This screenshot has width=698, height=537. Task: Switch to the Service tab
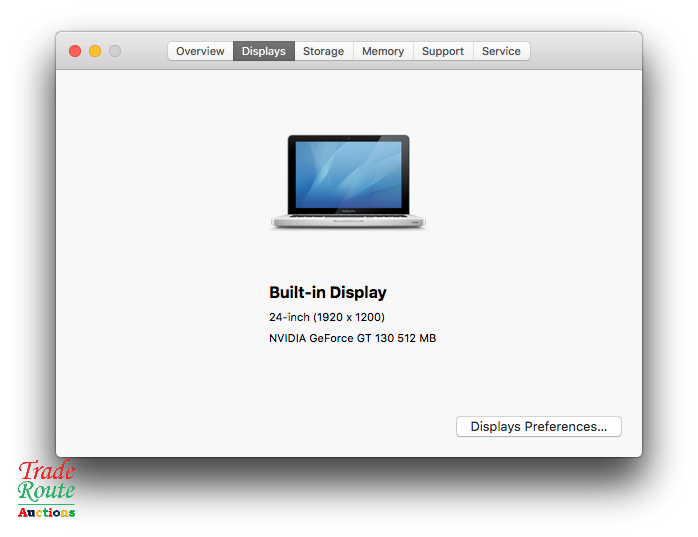click(x=501, y=51)
